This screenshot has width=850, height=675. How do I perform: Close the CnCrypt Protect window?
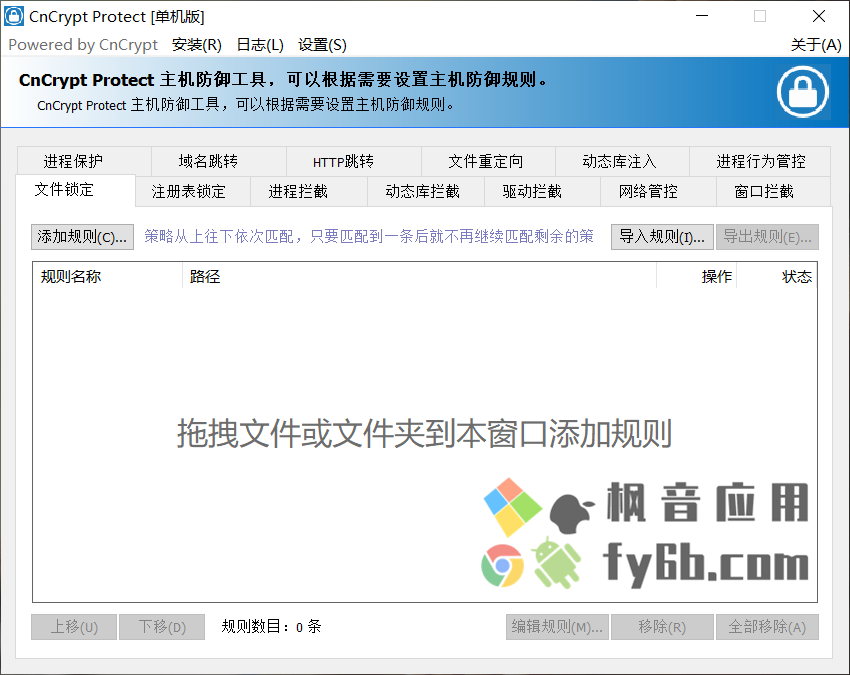[x=819, y=16]
